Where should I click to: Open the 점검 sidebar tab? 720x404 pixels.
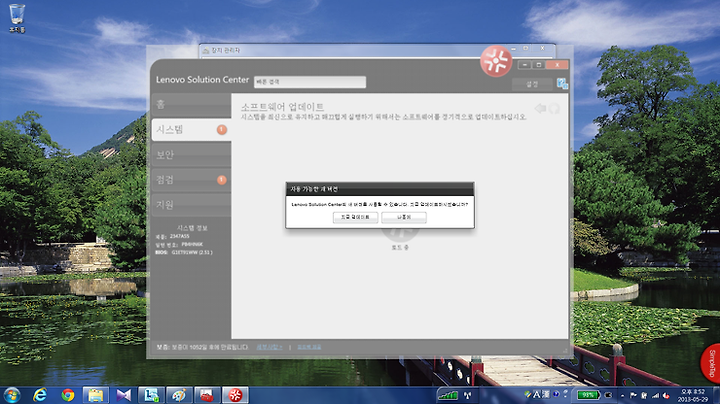(191, 180)
